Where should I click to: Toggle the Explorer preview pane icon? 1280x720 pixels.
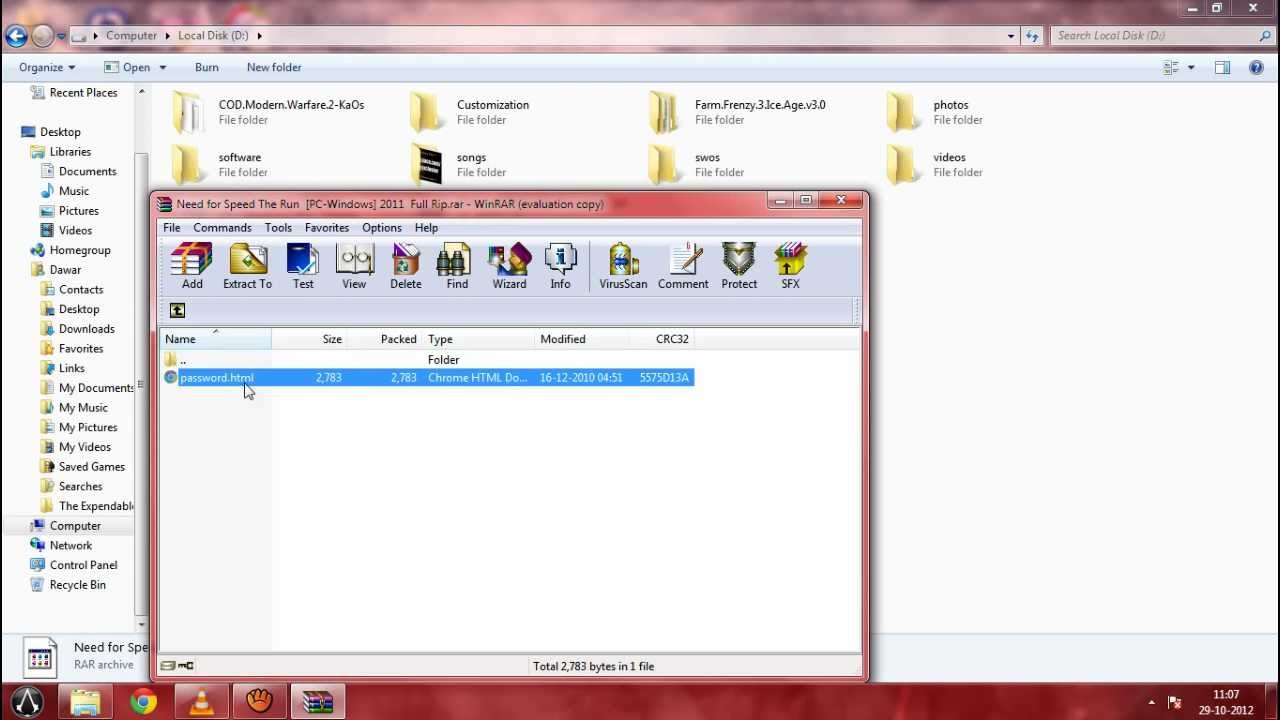coord(1222,67)
